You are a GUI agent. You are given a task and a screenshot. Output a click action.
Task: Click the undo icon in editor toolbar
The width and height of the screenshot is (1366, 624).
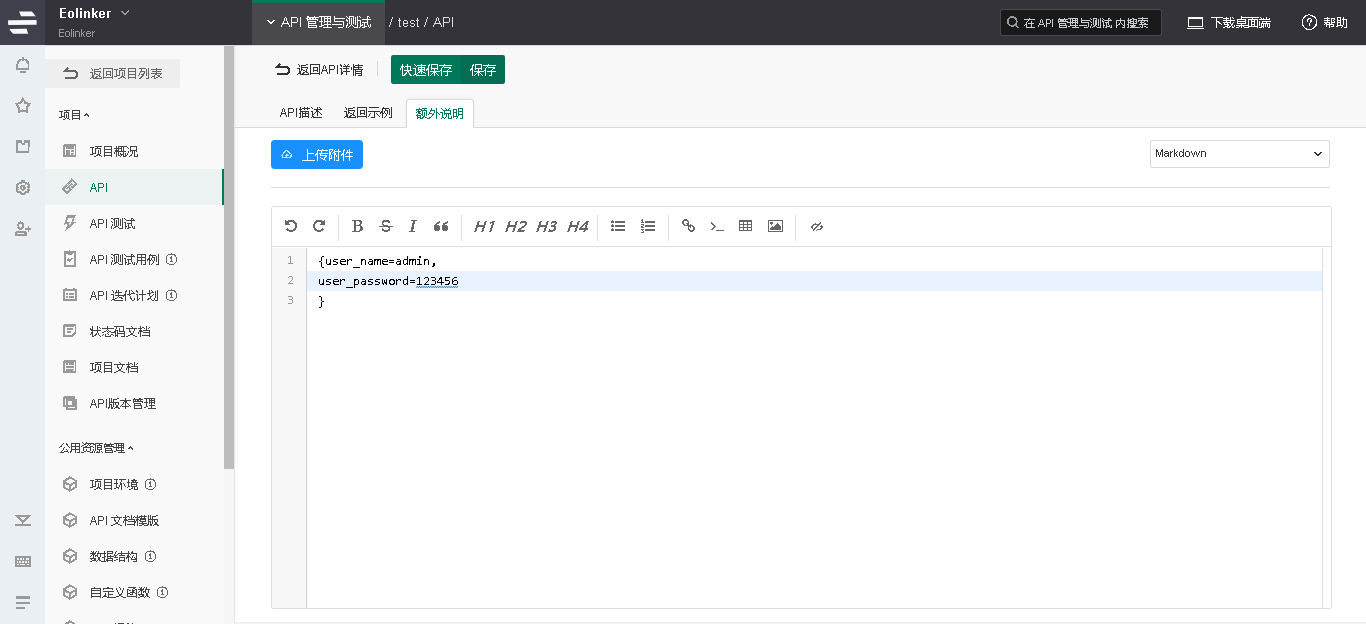click(291, 226)
